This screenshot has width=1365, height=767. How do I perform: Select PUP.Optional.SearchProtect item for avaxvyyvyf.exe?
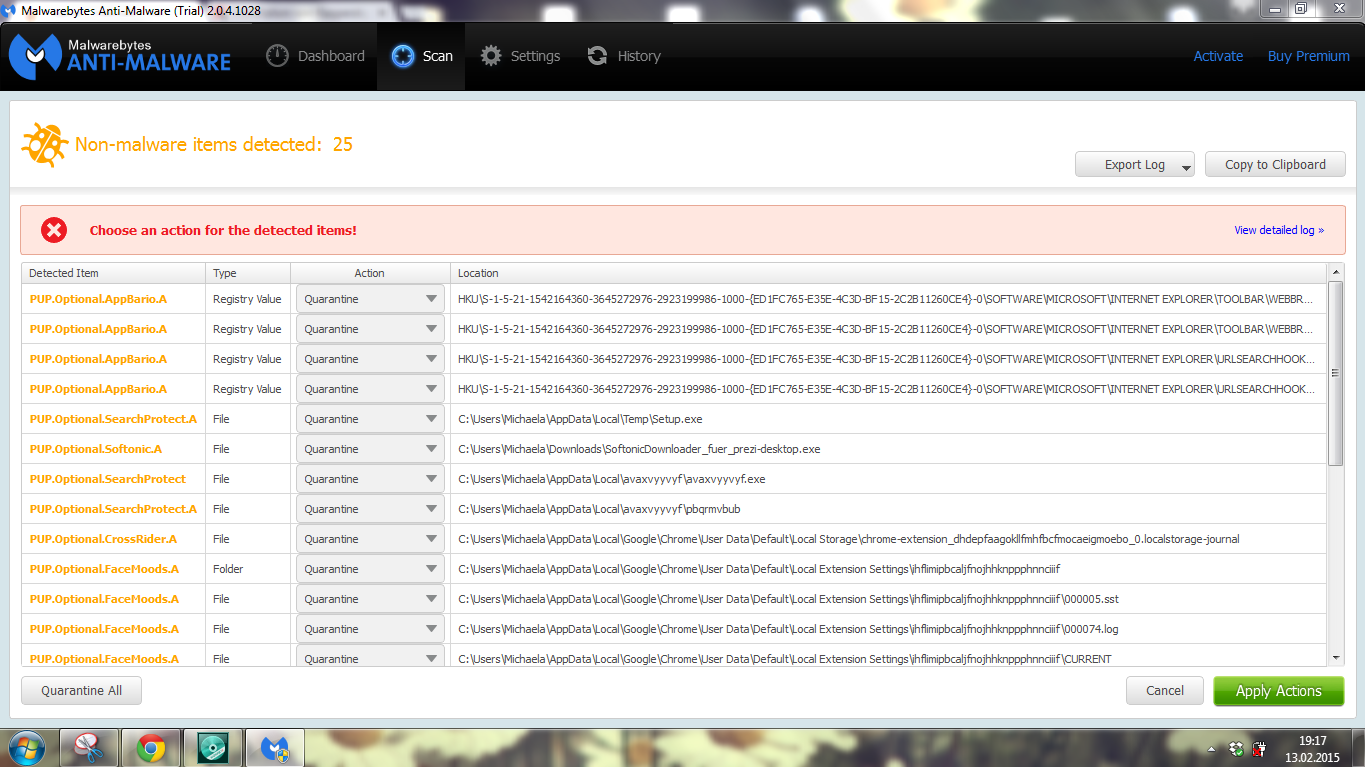pos(108,479)
